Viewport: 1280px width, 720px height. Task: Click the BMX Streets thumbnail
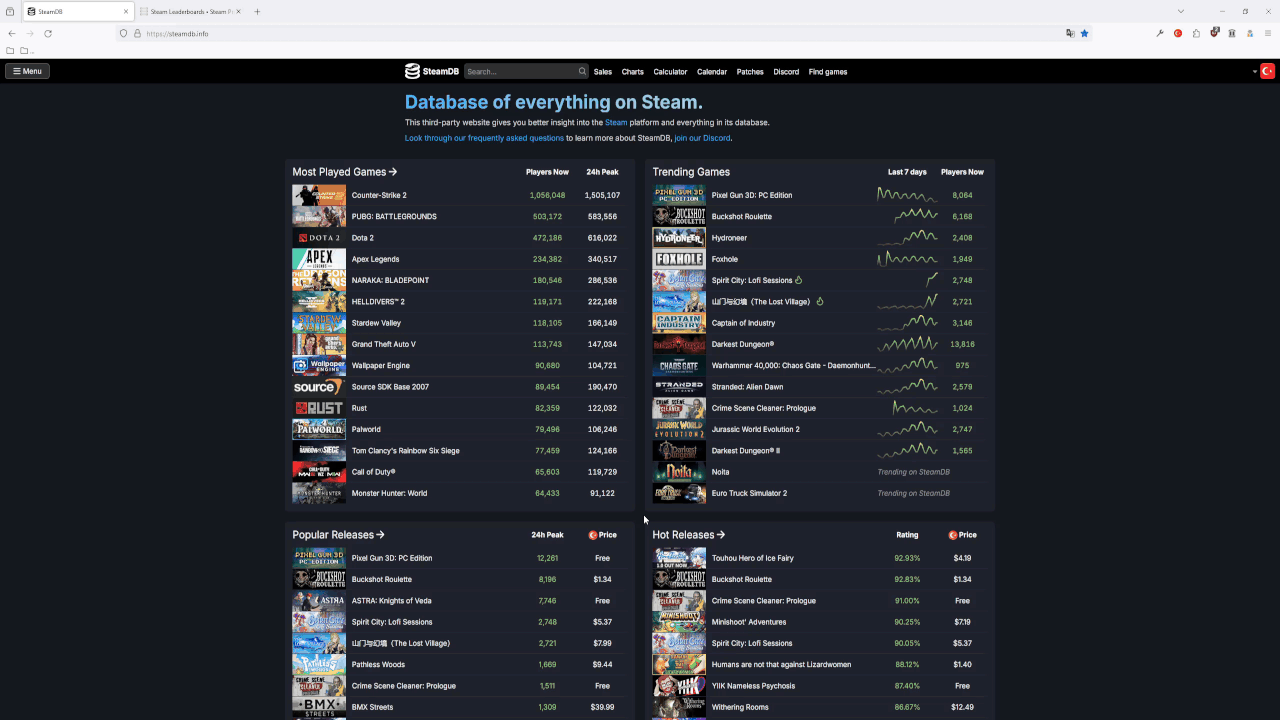(x=319, y=707)
